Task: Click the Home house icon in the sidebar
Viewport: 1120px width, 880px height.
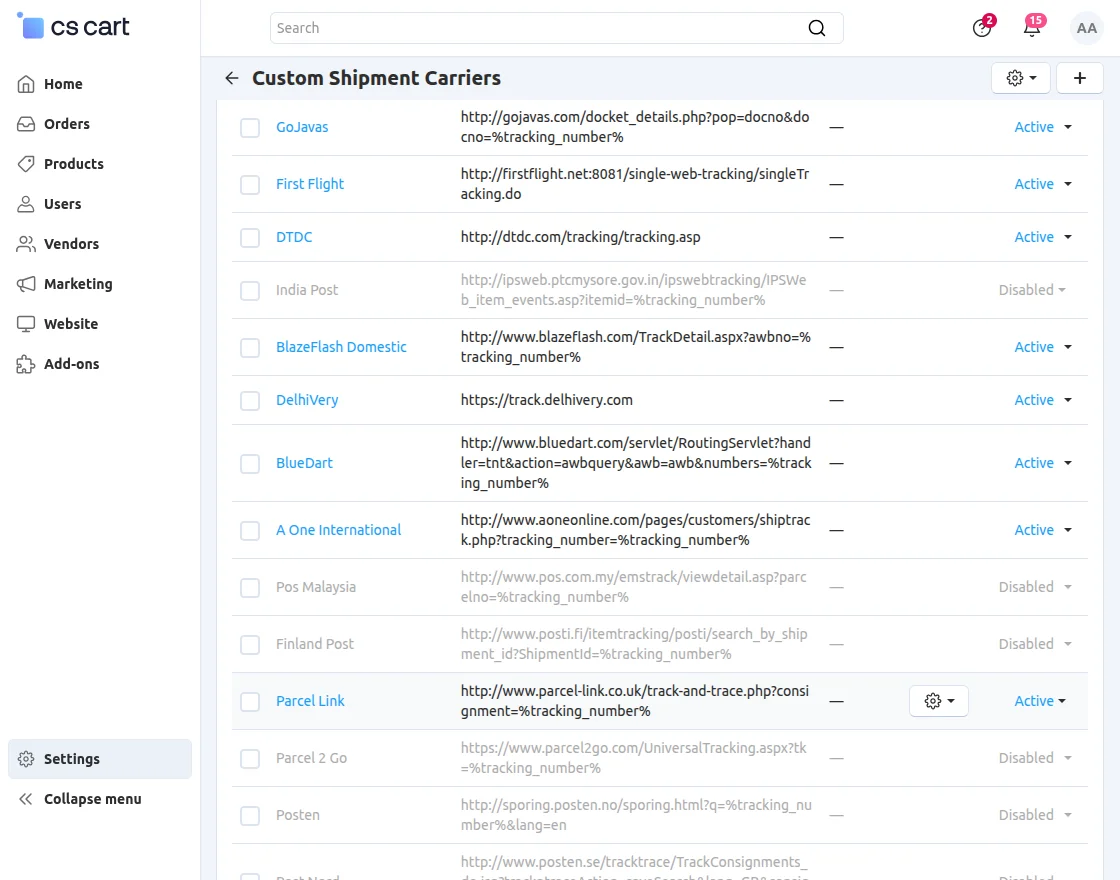Action: point(26,84)
